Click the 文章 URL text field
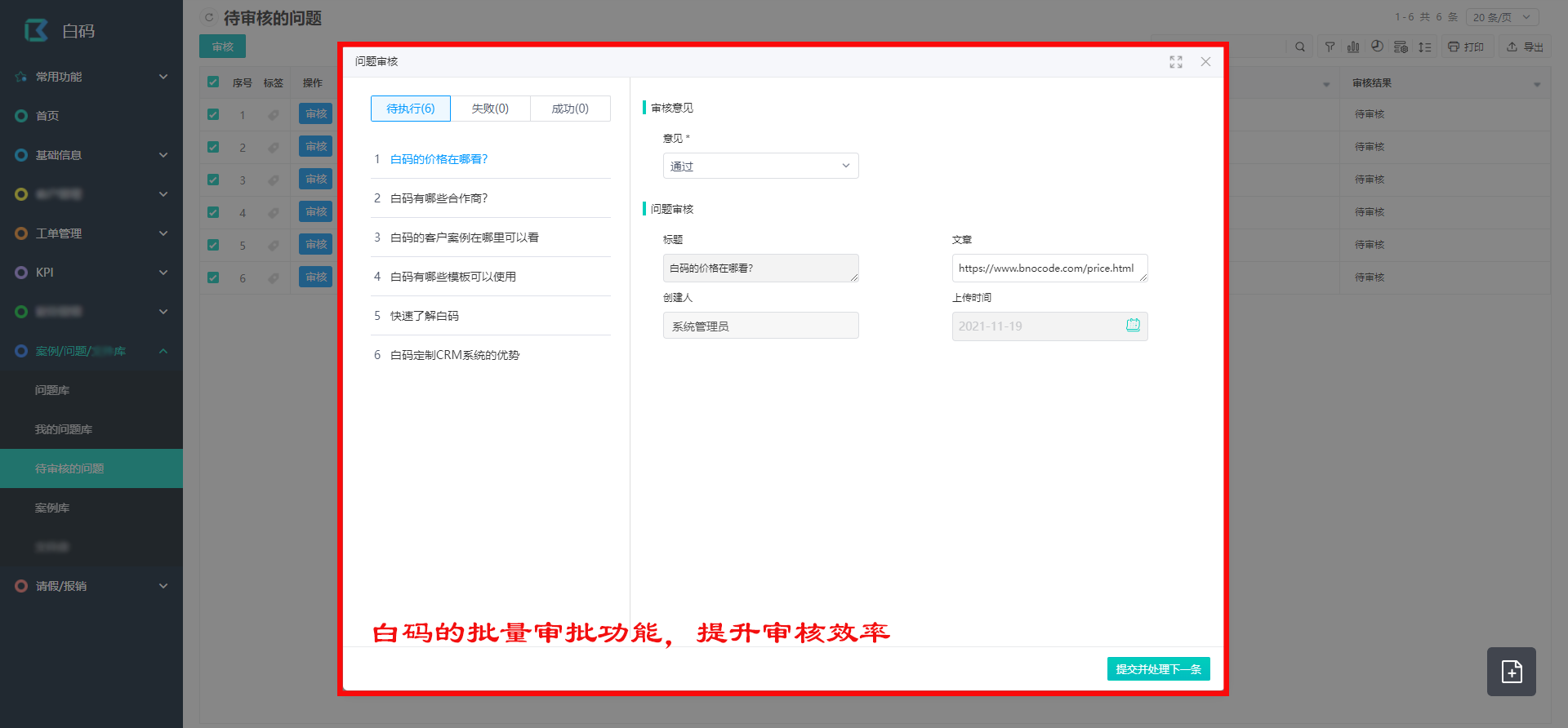Image resolution: width=1568 pixels, height=728 pixels. pos(1049,268)
